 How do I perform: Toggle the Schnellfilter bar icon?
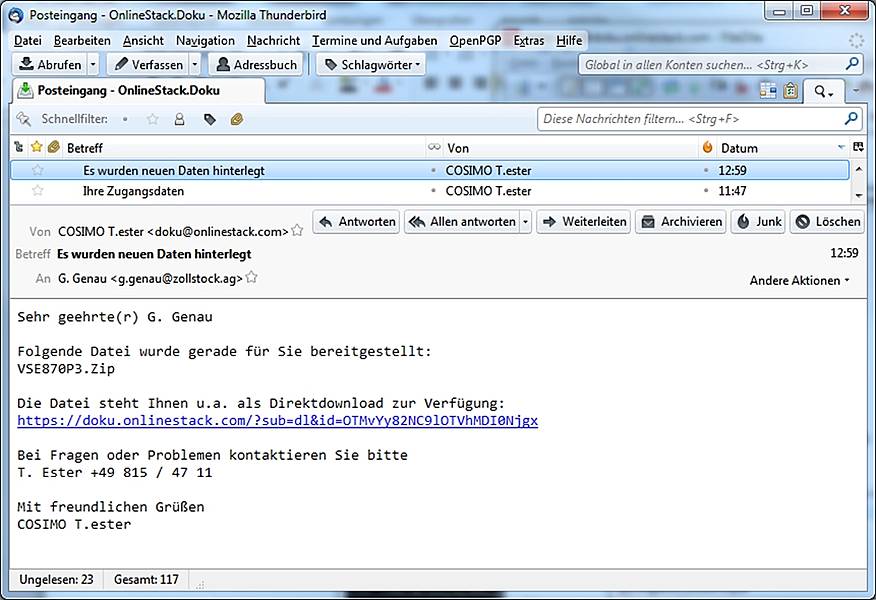23,118
